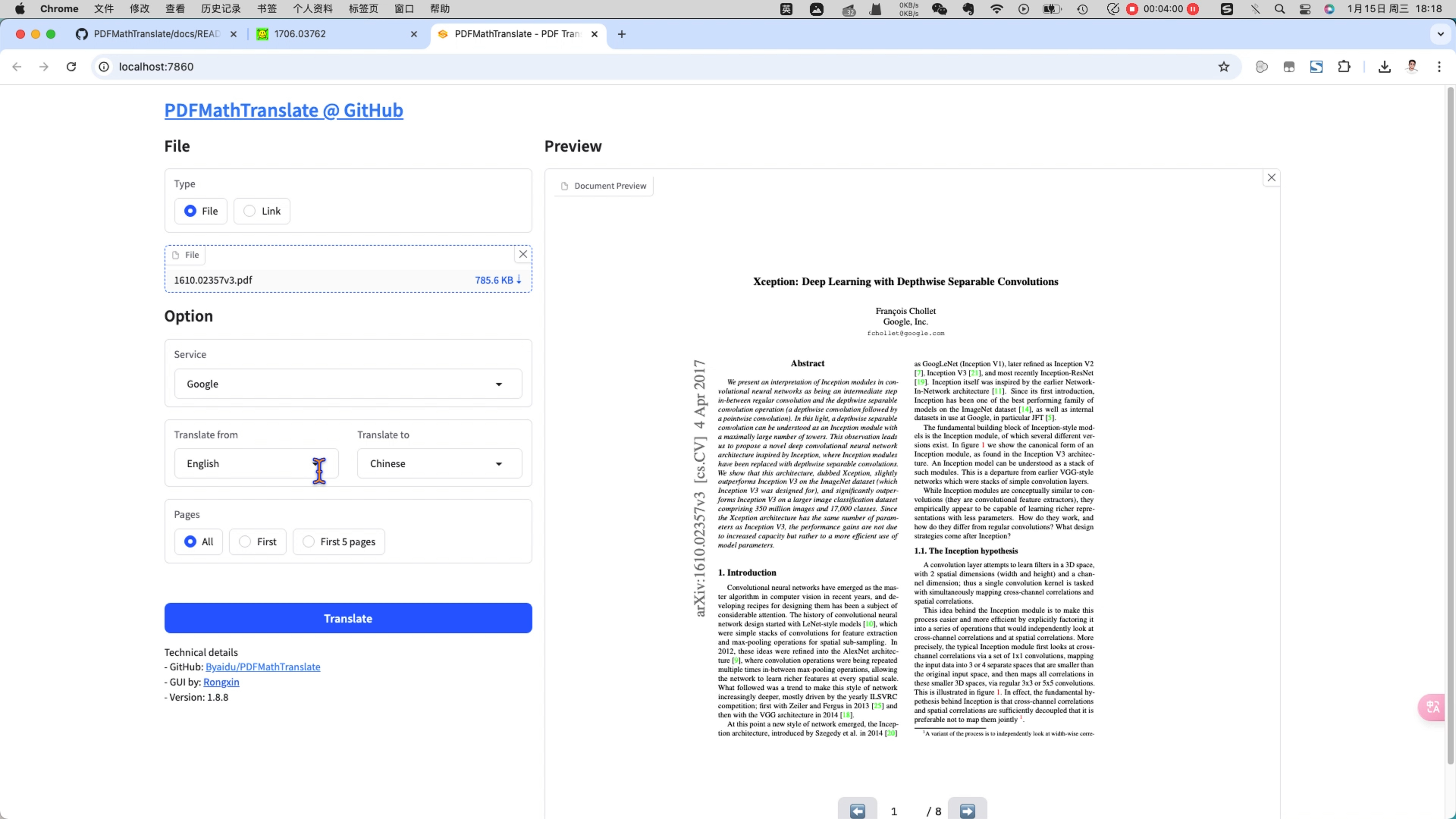Open the 查看 menu
1456x819 pixels.
(x=175, y=8)
